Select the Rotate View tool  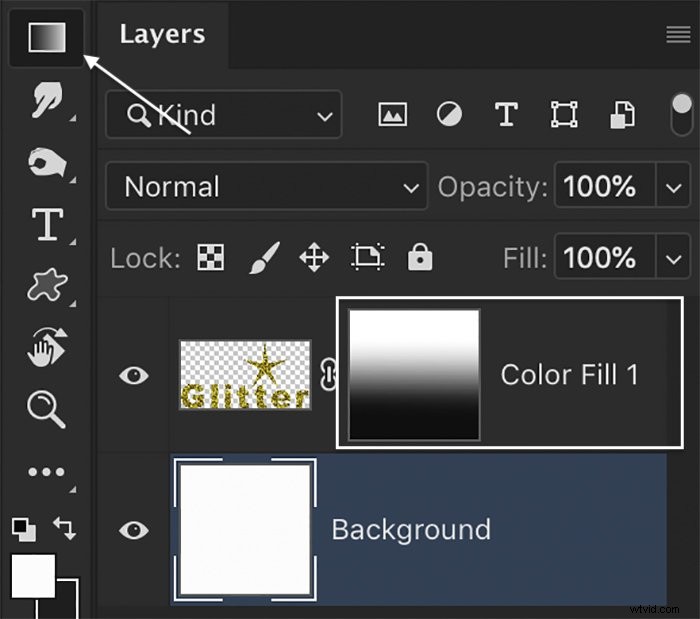coord(47,347)
